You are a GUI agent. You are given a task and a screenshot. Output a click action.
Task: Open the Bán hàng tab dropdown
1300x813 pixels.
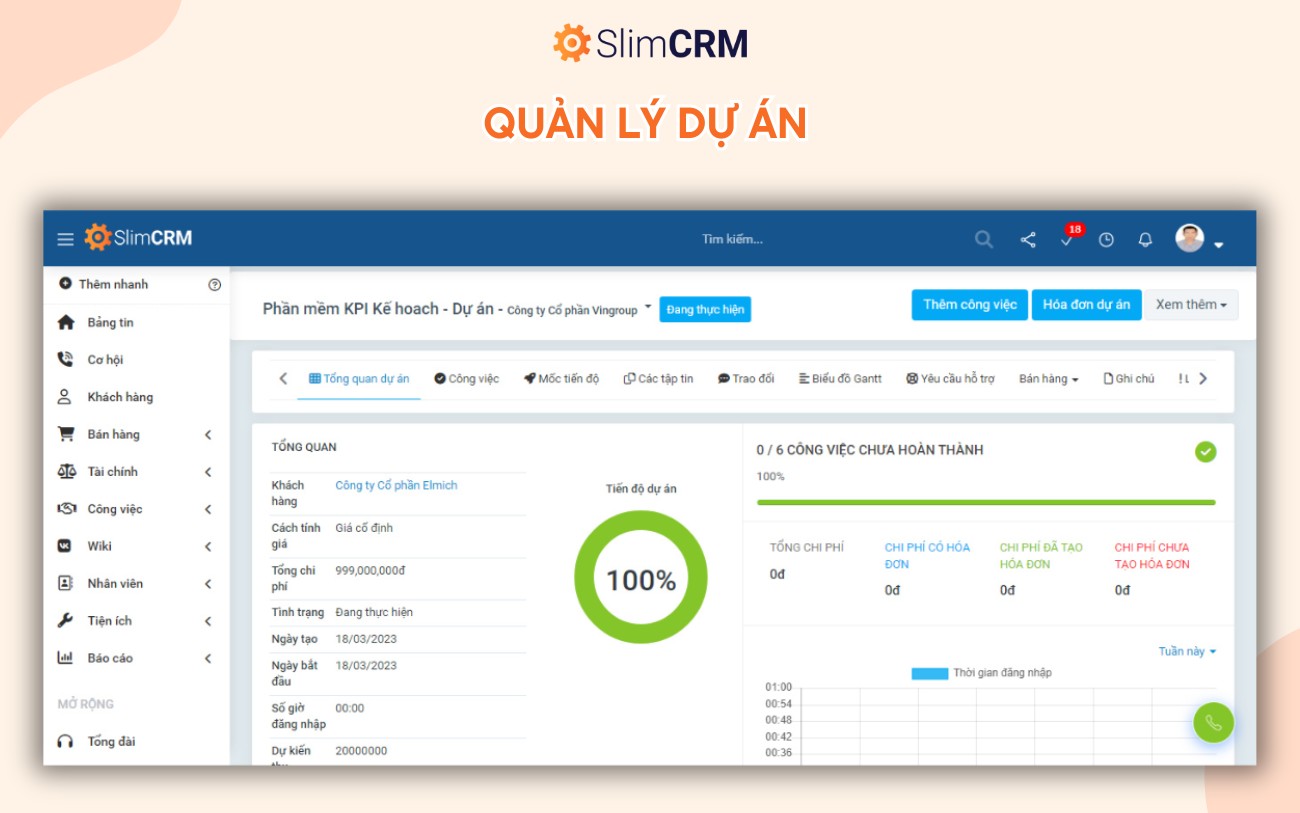1048,379
